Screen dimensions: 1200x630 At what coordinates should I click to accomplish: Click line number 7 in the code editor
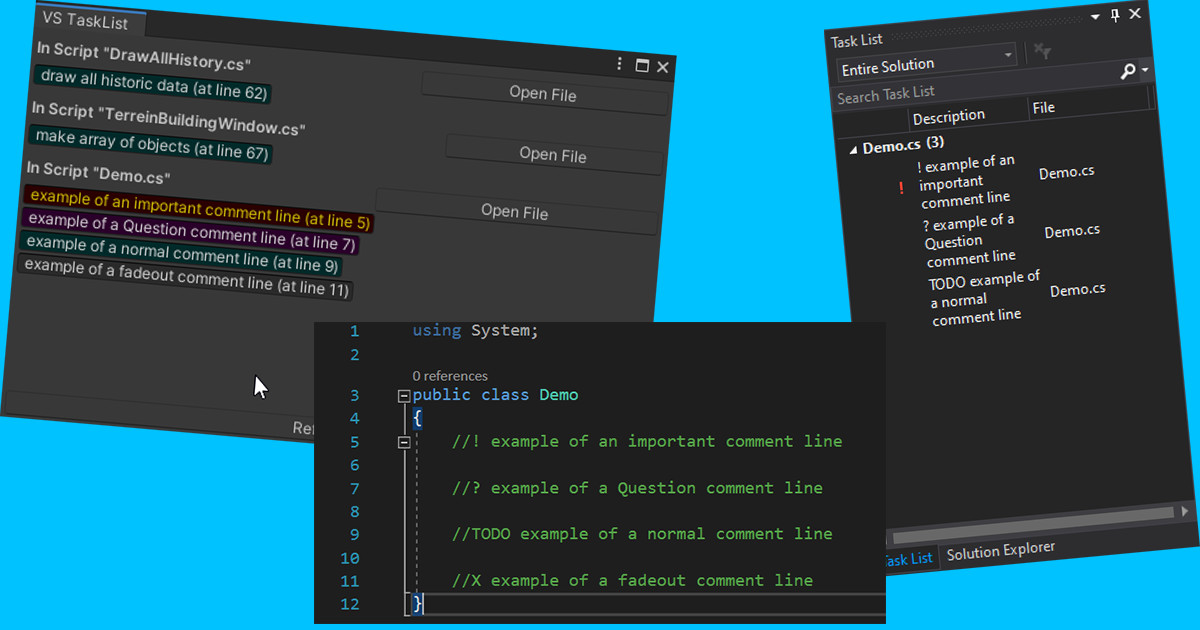coord(354,489)
